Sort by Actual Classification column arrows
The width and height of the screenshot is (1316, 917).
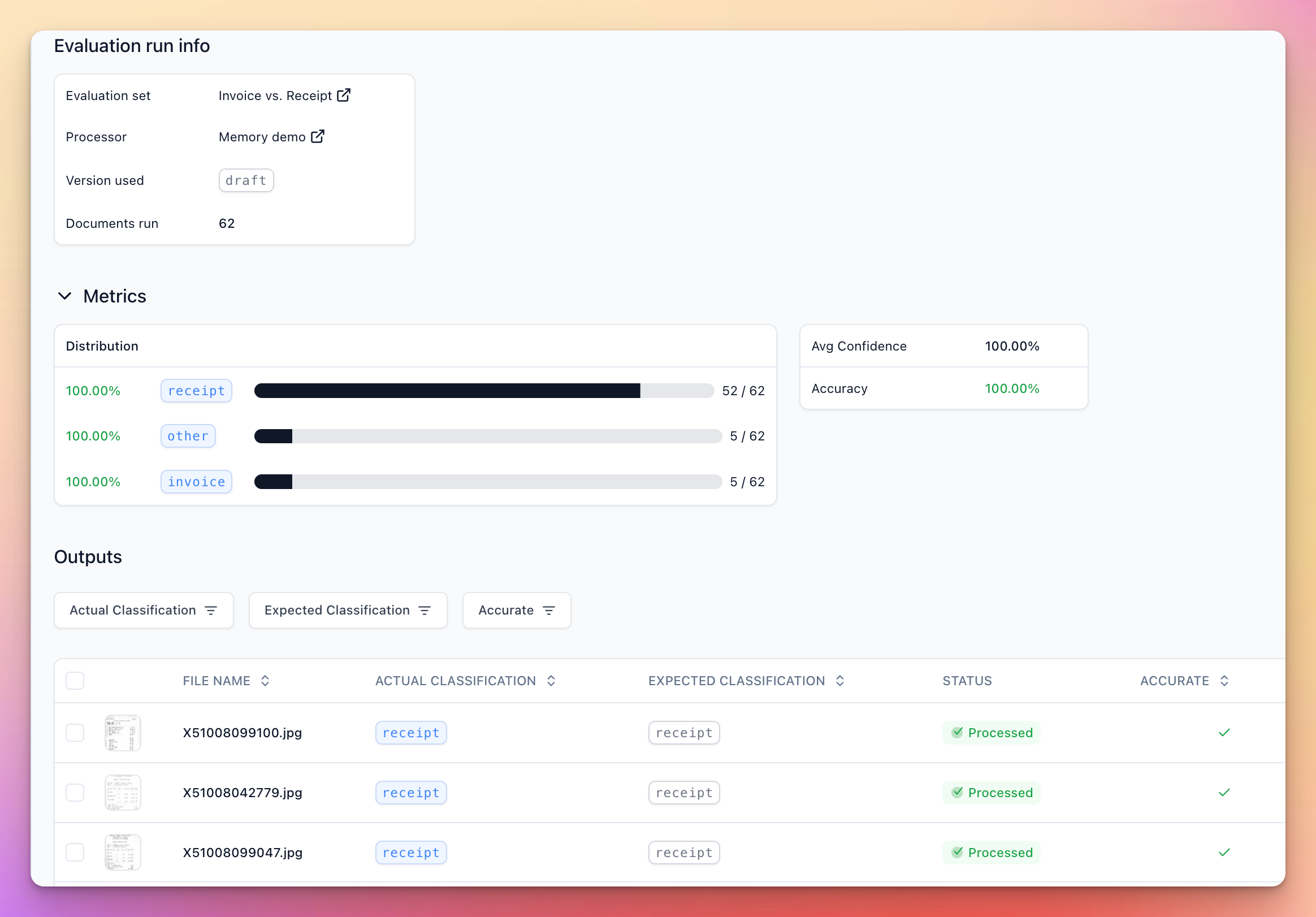tap(551, 681)
